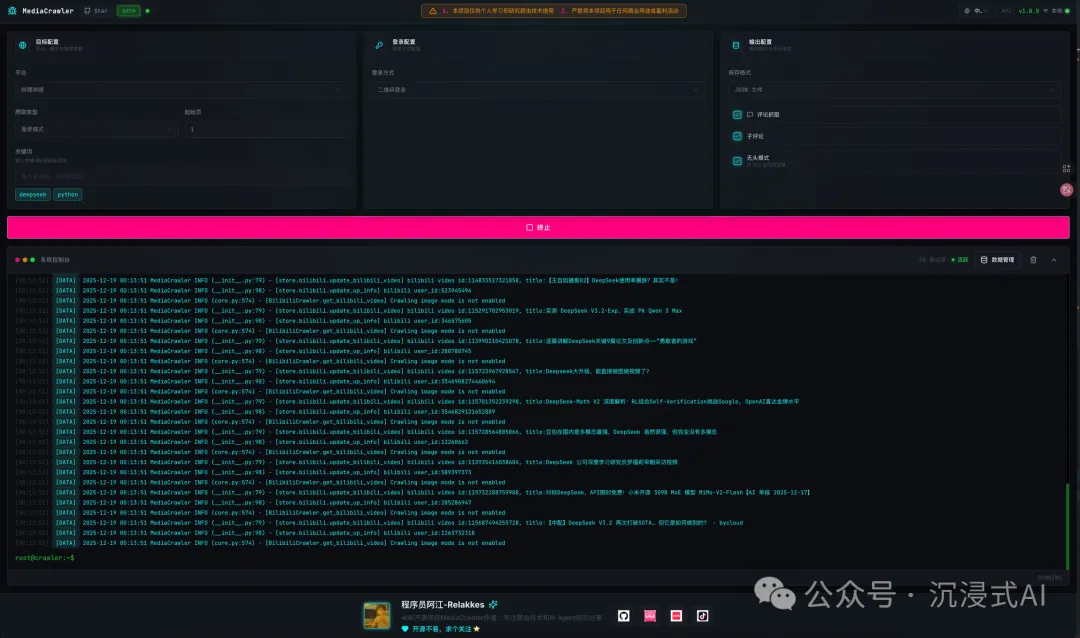Open the author's GitHub icon link

click(623, 616)
